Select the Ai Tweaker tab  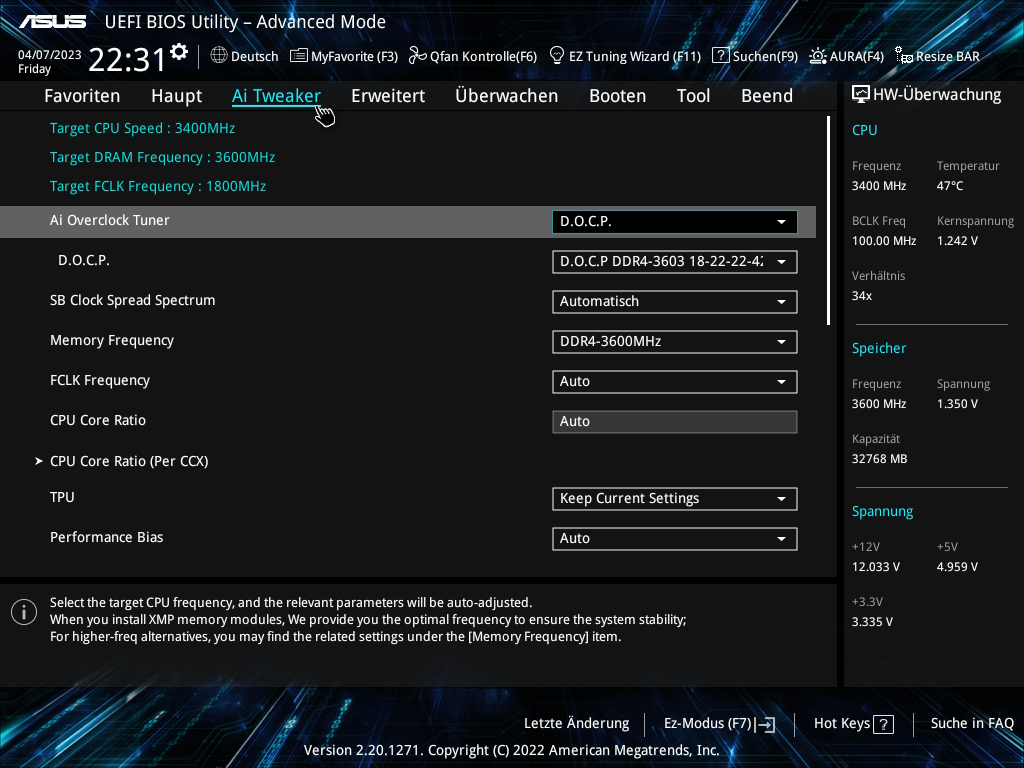click(x=276, y=96)
